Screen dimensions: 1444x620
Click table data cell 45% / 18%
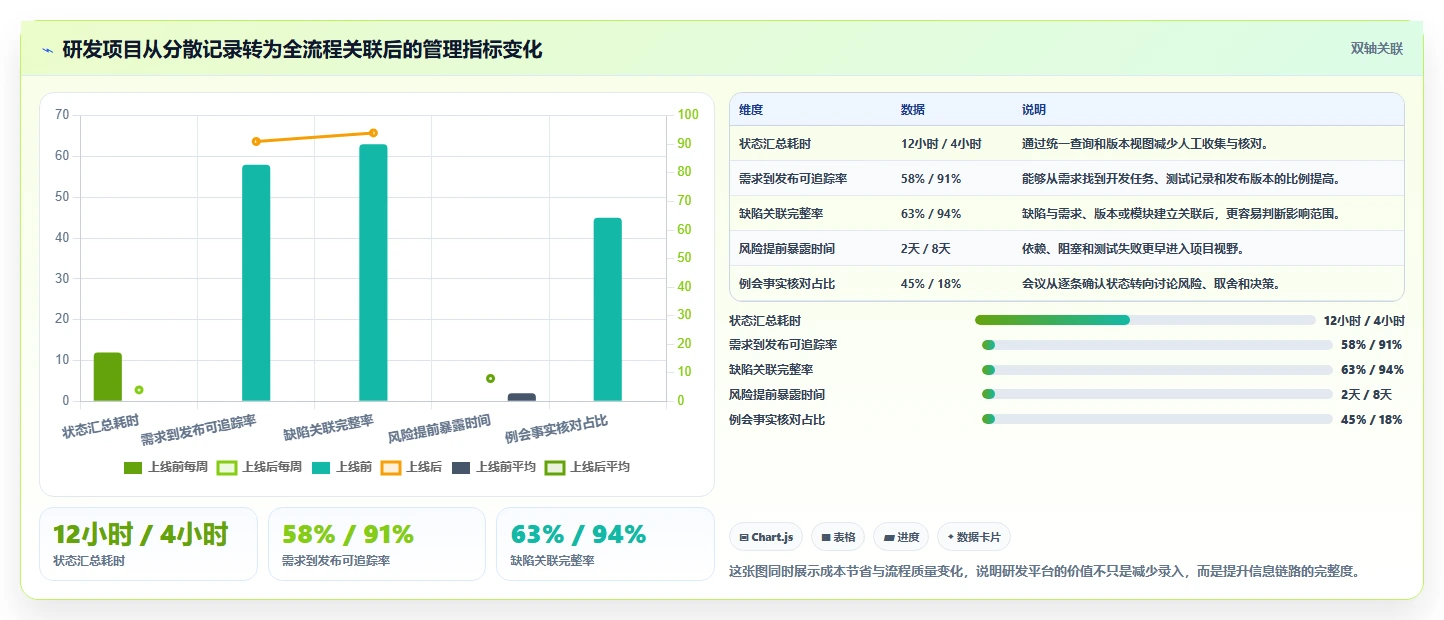click(x=931, y=284)
